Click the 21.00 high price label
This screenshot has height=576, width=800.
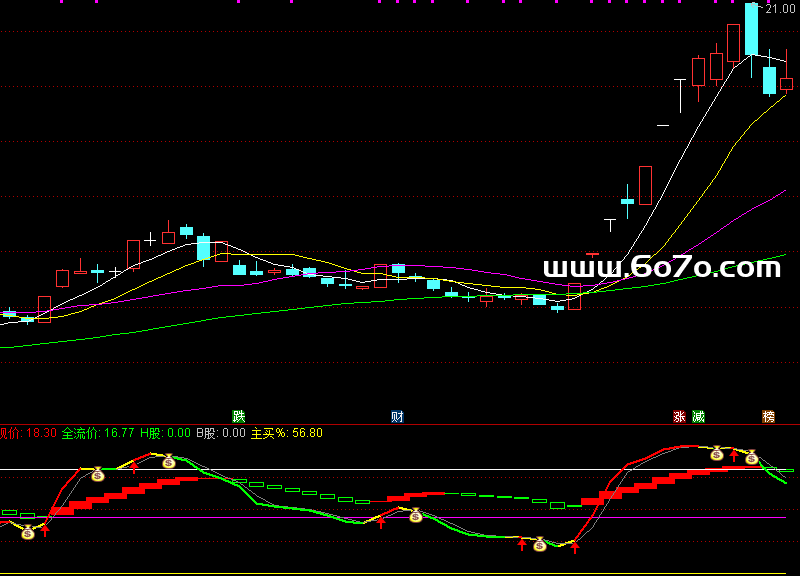coord(780,9)
